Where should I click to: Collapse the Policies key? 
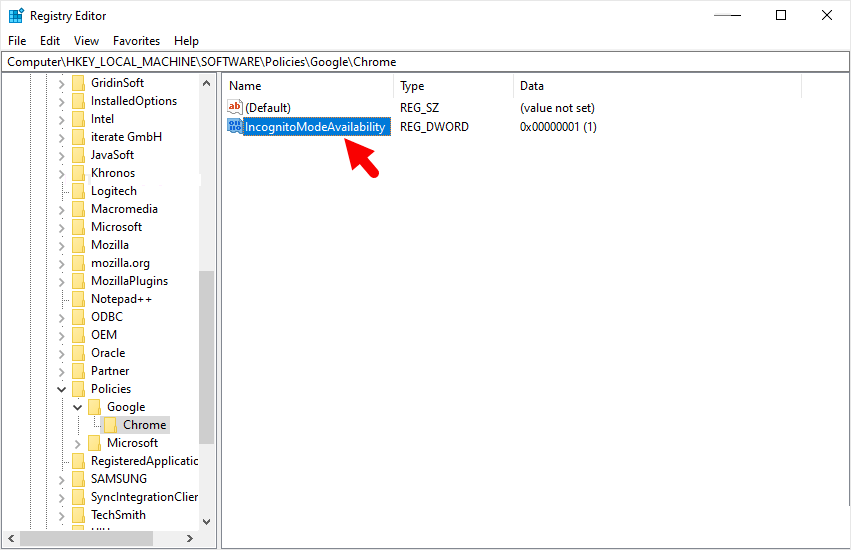[x=61, y=389]
